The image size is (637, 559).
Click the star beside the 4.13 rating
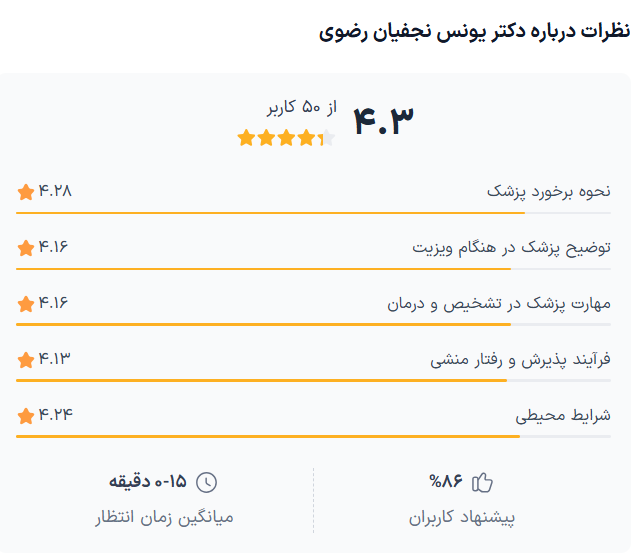tap(26, 359)
